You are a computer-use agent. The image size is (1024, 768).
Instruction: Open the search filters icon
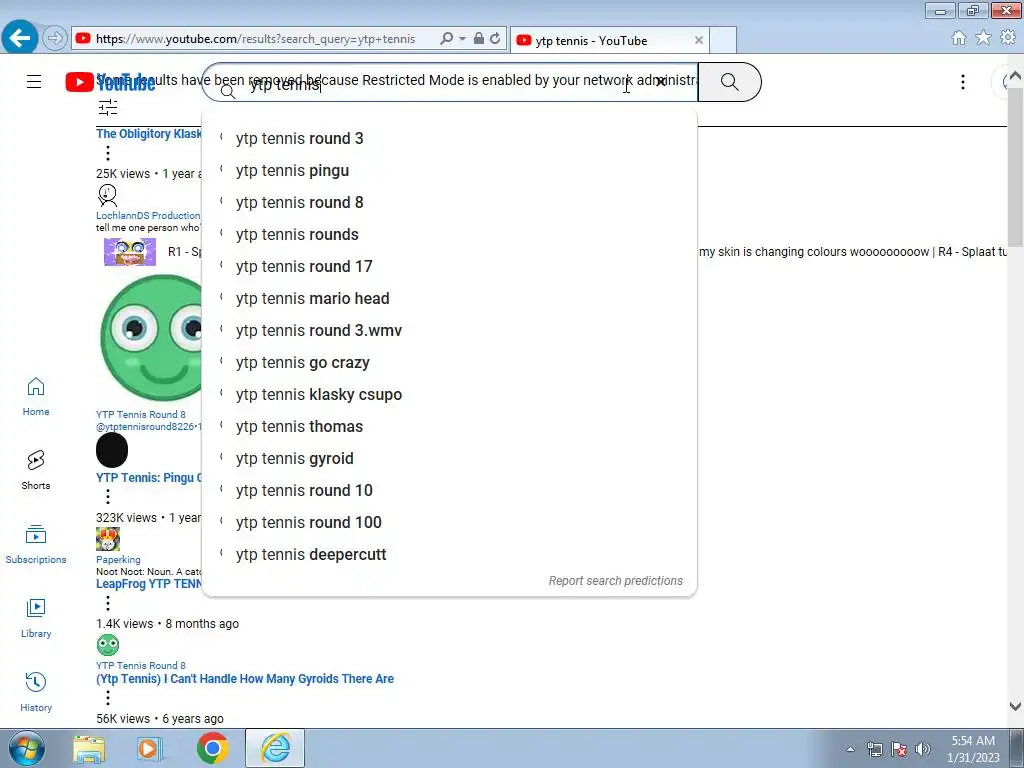click(108, 107)
